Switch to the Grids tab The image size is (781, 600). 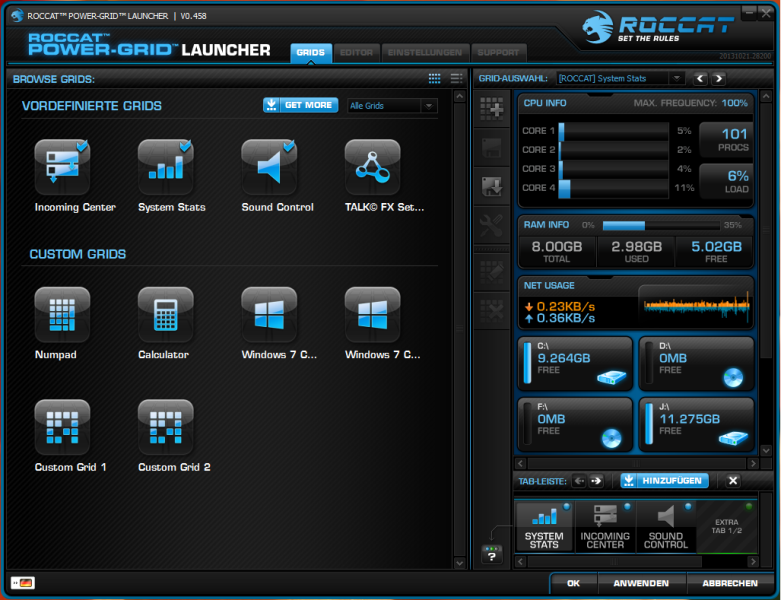pyautogui.click(x=311, y=53)
